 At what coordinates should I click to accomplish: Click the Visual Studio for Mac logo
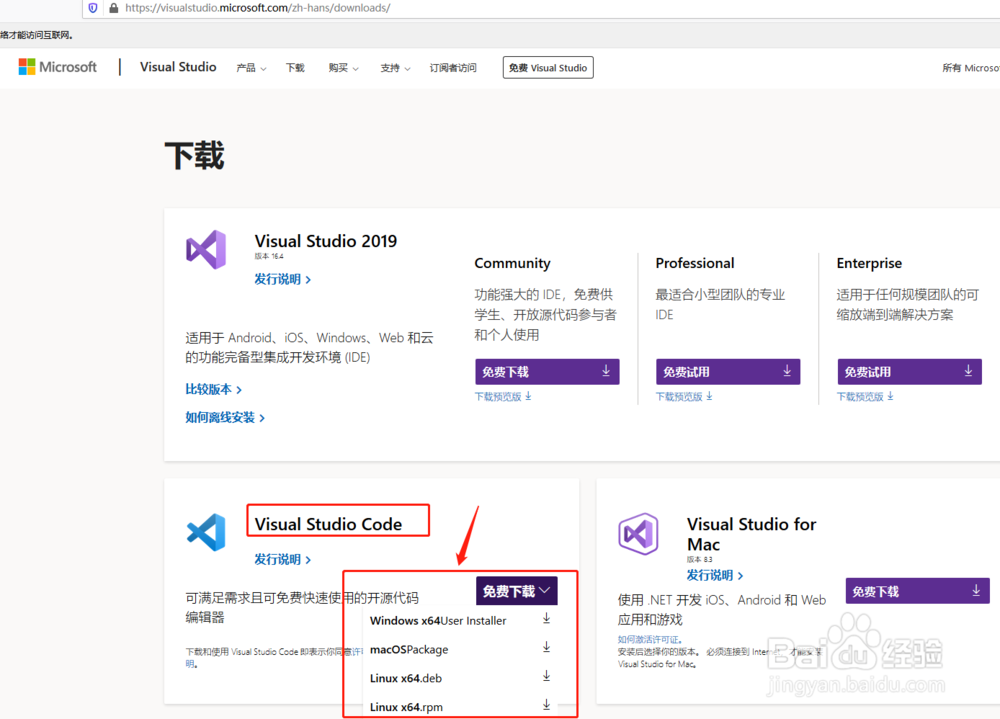pyautogui.click(x=638, y=533)
